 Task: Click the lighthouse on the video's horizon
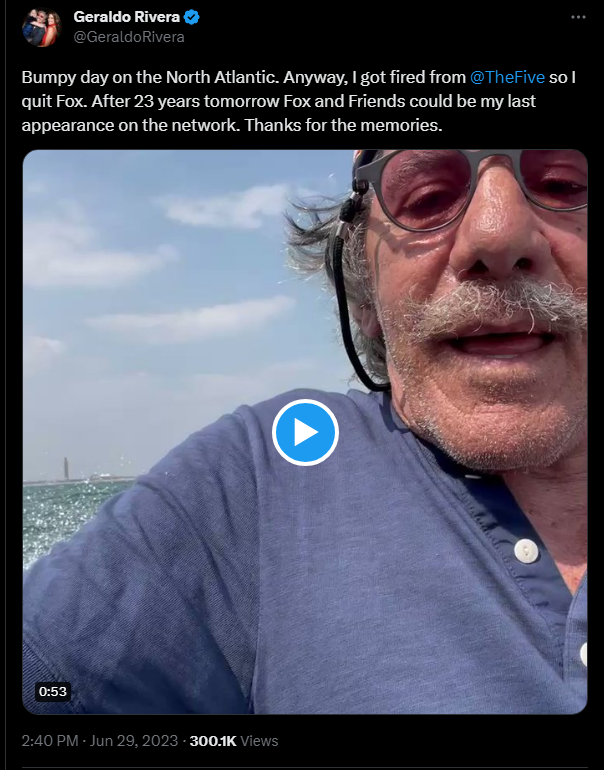click(66, 468)
